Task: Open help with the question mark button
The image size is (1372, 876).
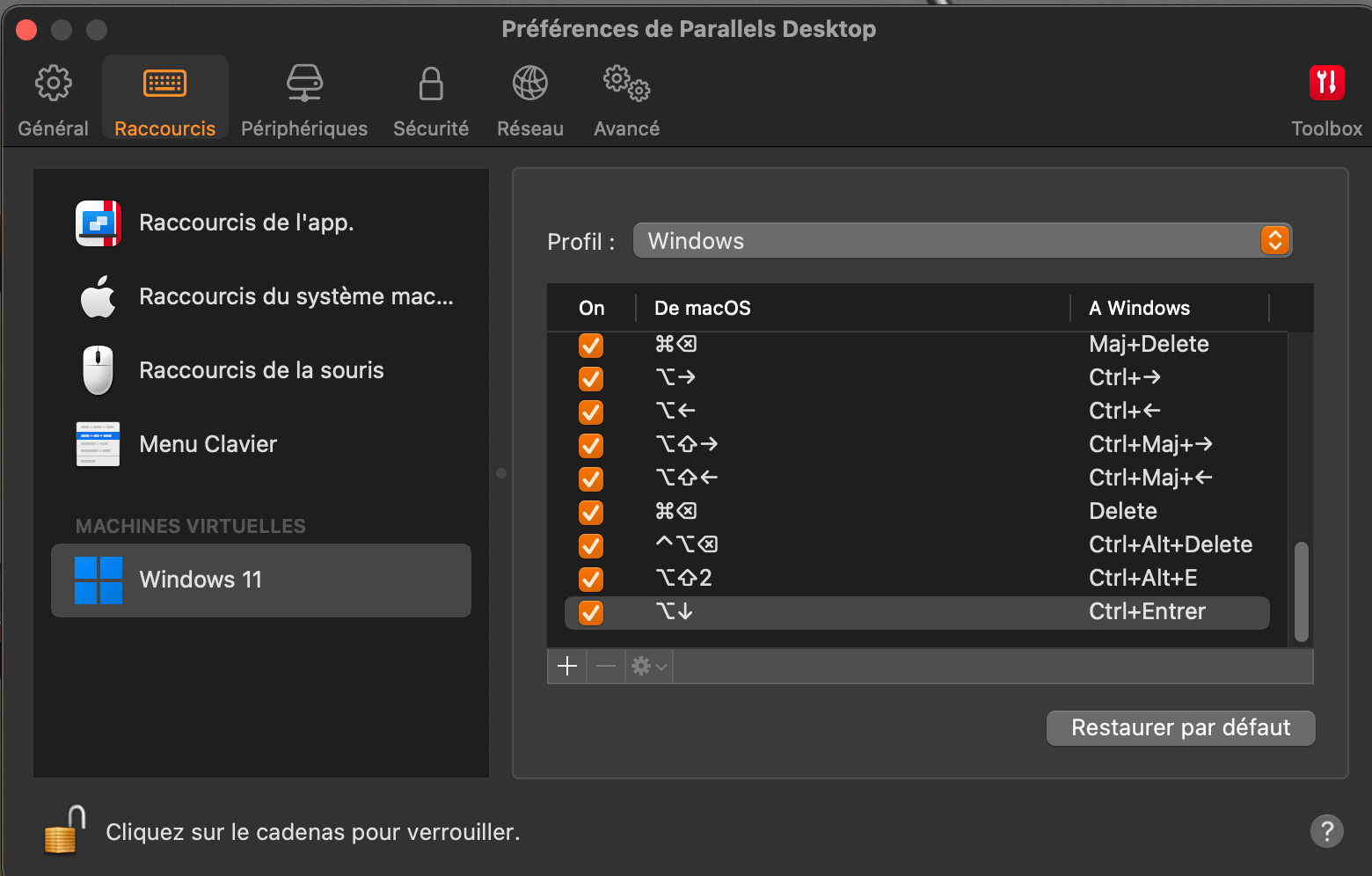Action: 1326,830
